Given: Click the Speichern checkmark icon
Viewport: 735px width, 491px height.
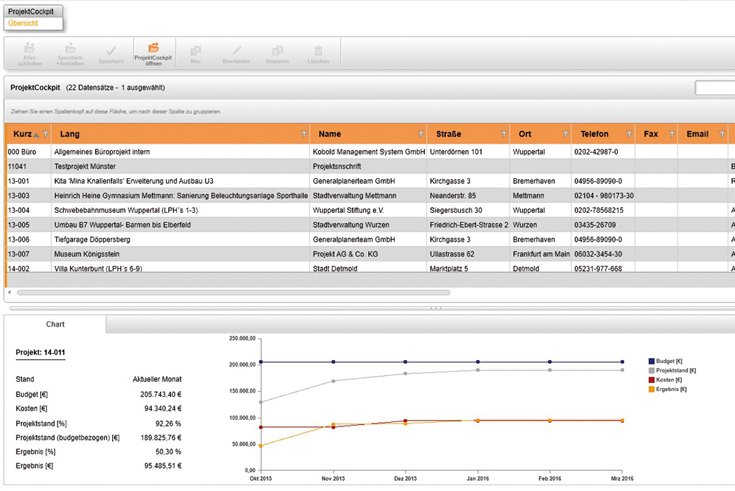Looking at the screenshot, I should pos(112,50).
